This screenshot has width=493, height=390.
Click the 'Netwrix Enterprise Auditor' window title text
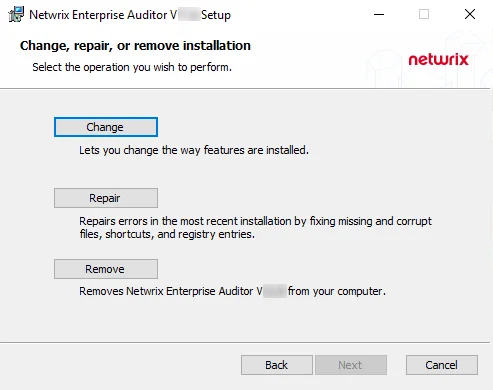pyautogui.click(x=130, y=15)
